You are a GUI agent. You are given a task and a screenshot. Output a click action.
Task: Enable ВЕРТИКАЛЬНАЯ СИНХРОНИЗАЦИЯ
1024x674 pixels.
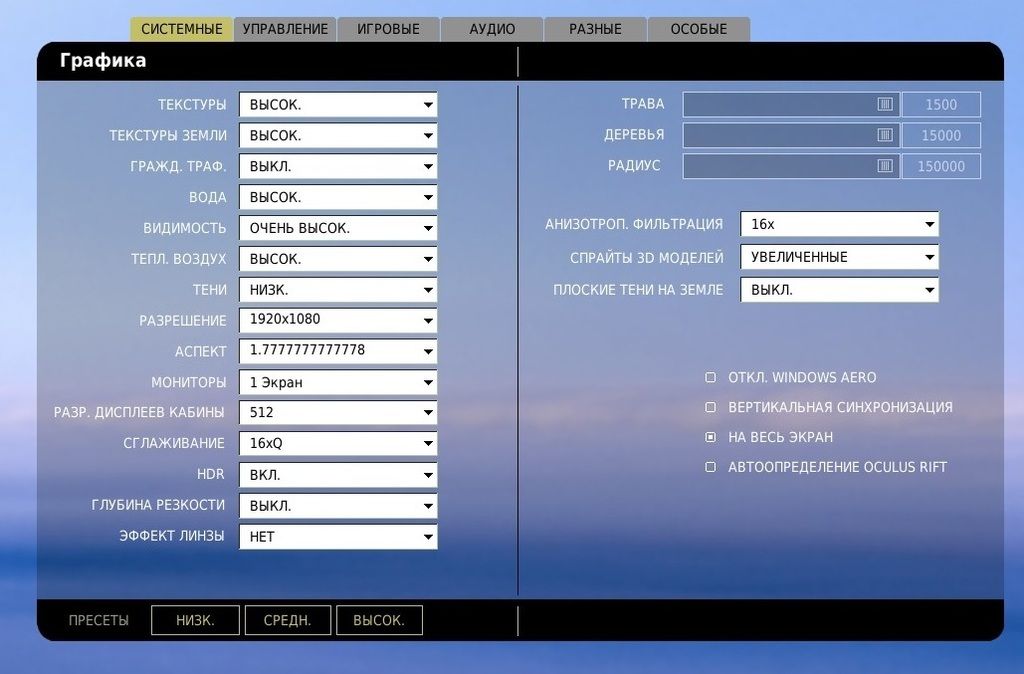(x=710, y=407)
